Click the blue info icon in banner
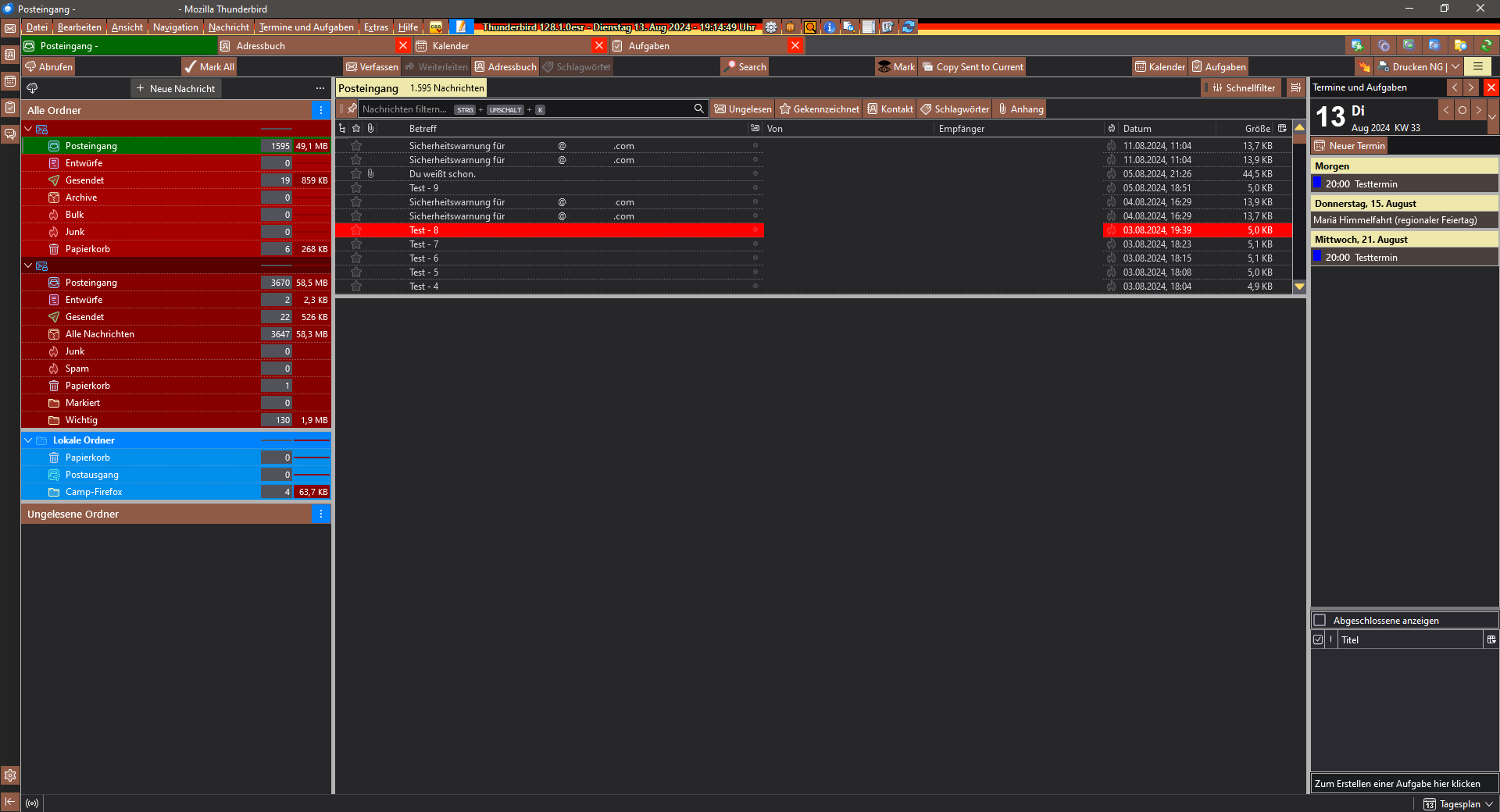Image resolution: width=1500 pixels, height=812 pixels. tap(830, 27)
